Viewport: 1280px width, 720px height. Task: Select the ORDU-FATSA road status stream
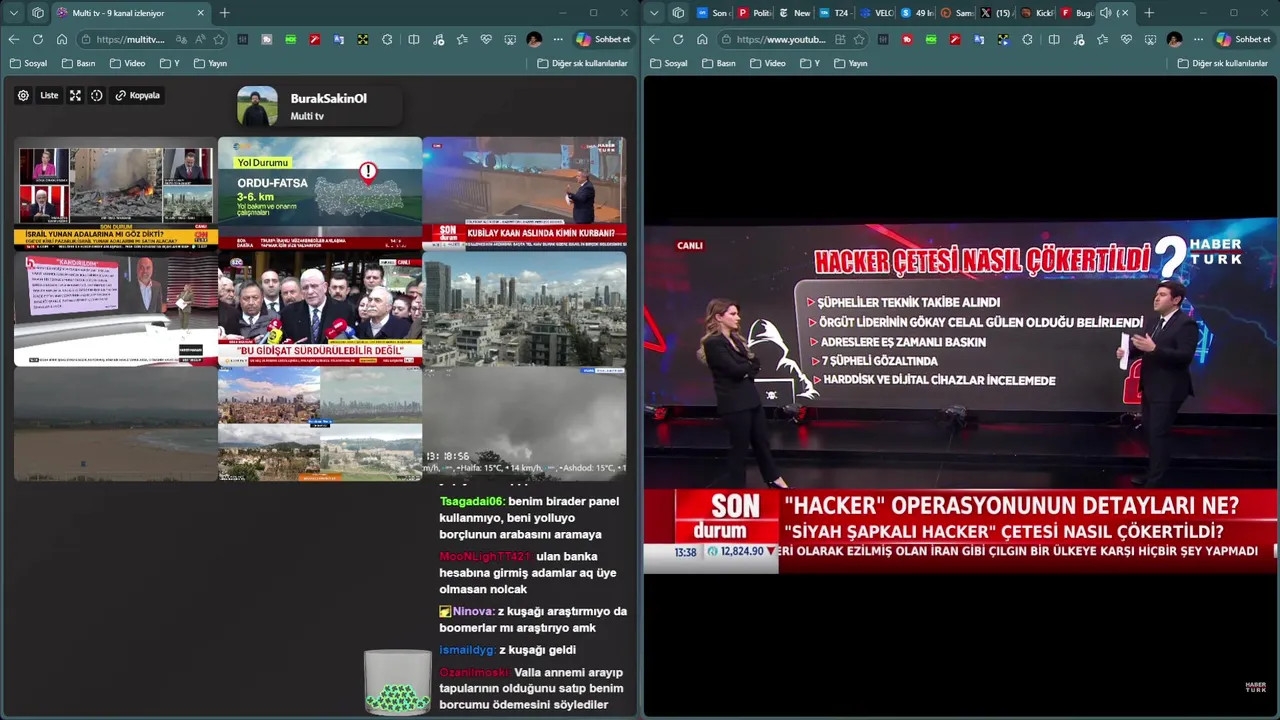coord(320,193)
